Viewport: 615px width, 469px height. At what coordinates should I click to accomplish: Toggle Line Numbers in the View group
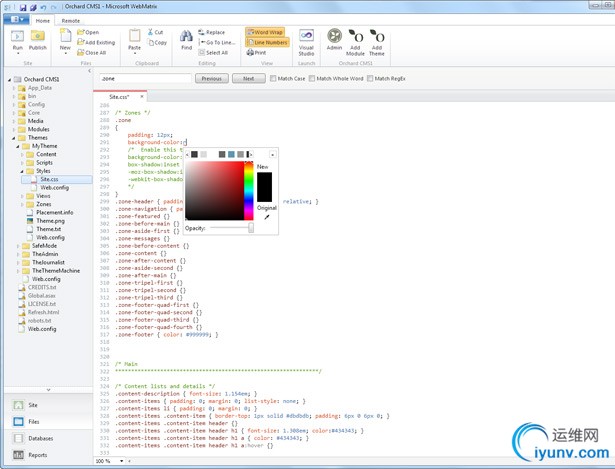pyautogui.click(x=267, y=42)
